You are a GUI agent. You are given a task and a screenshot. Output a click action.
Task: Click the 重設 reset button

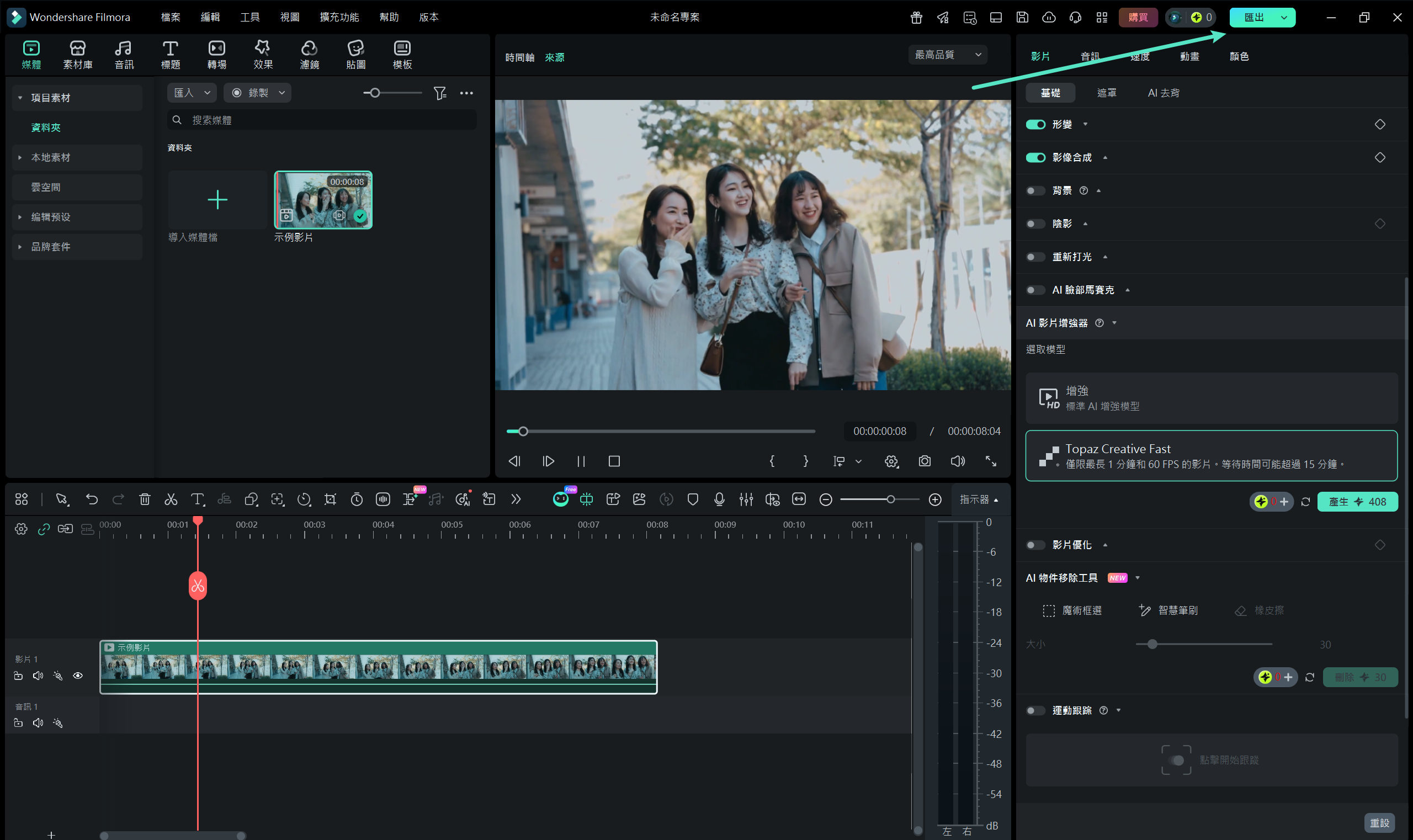click(1378, 823)
